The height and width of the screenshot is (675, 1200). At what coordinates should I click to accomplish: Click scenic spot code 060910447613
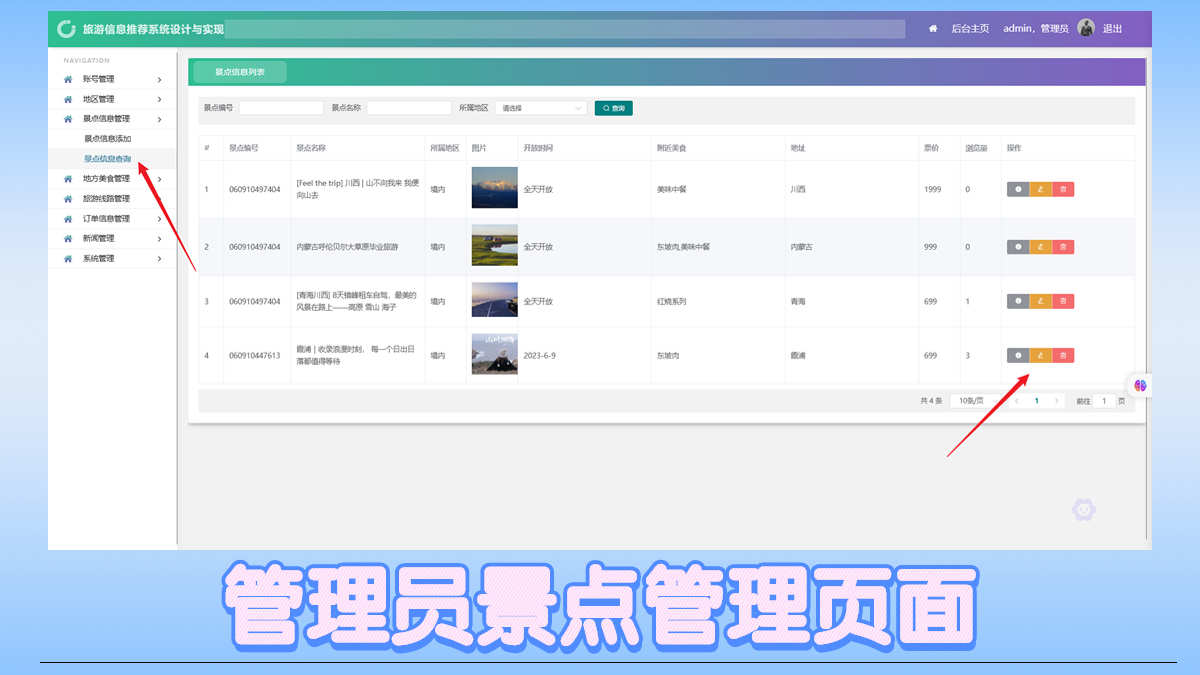click(x=255, y=355)
